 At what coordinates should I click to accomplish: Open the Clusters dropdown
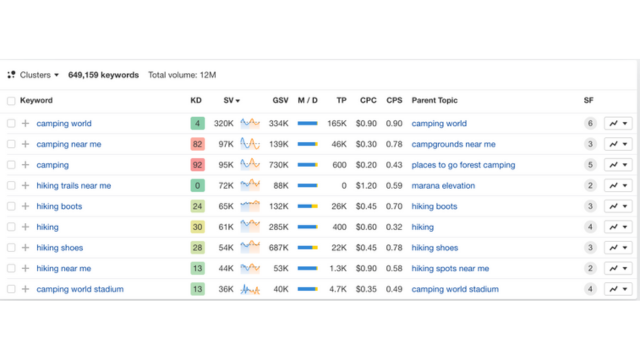(x=39, y=75)
